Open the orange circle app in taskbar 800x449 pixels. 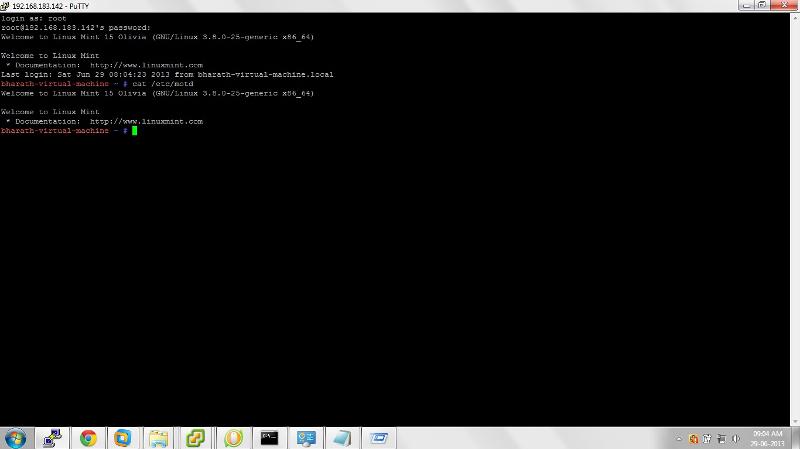[x=233, y=438]
